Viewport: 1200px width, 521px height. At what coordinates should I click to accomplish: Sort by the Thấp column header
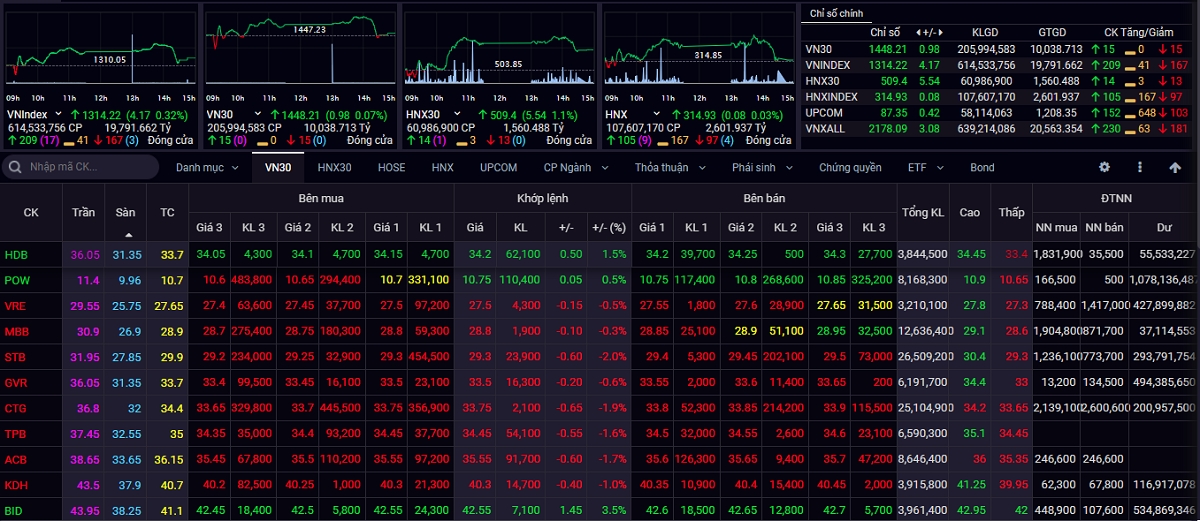(x=1011, y=212)
